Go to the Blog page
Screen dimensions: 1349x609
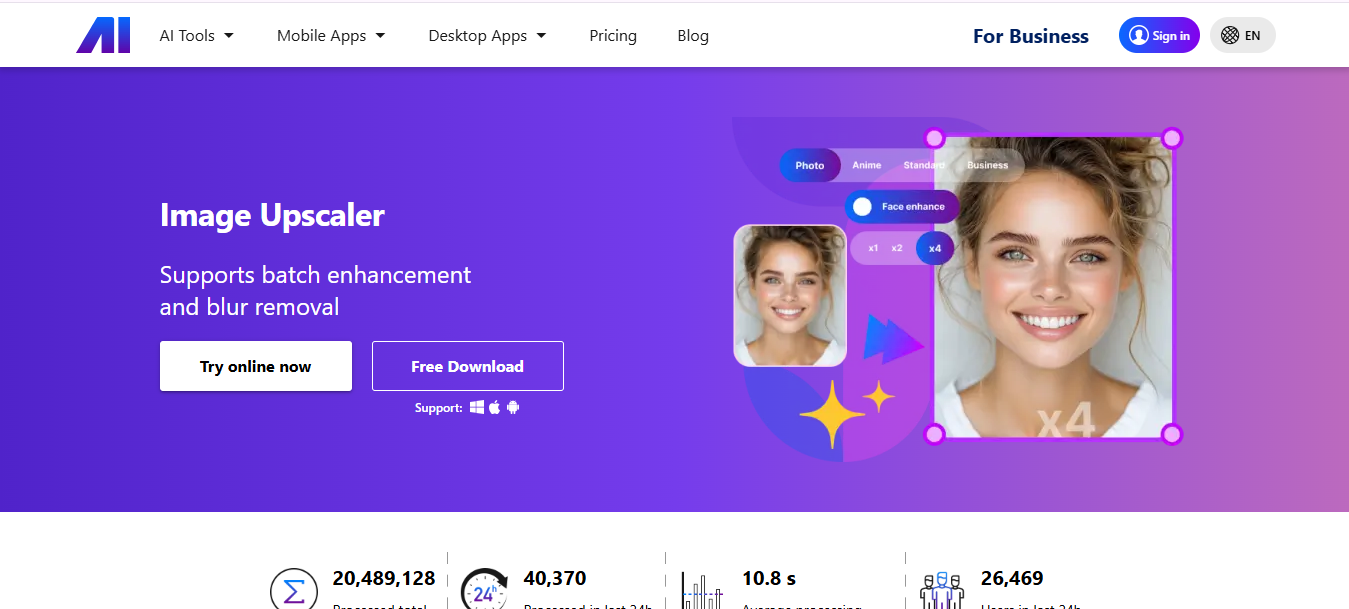click(693, 35)
